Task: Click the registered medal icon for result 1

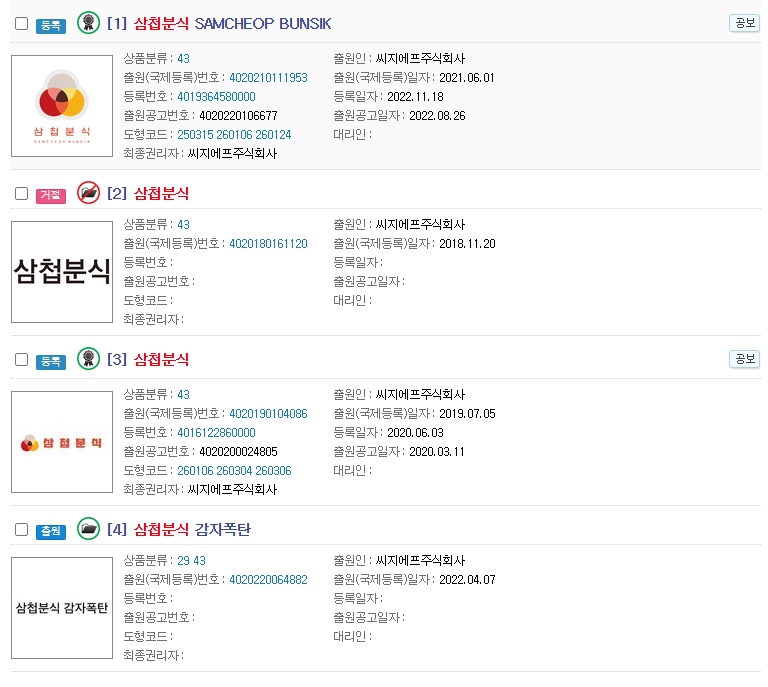Action: pyautogui.click(x=89, y=23)
